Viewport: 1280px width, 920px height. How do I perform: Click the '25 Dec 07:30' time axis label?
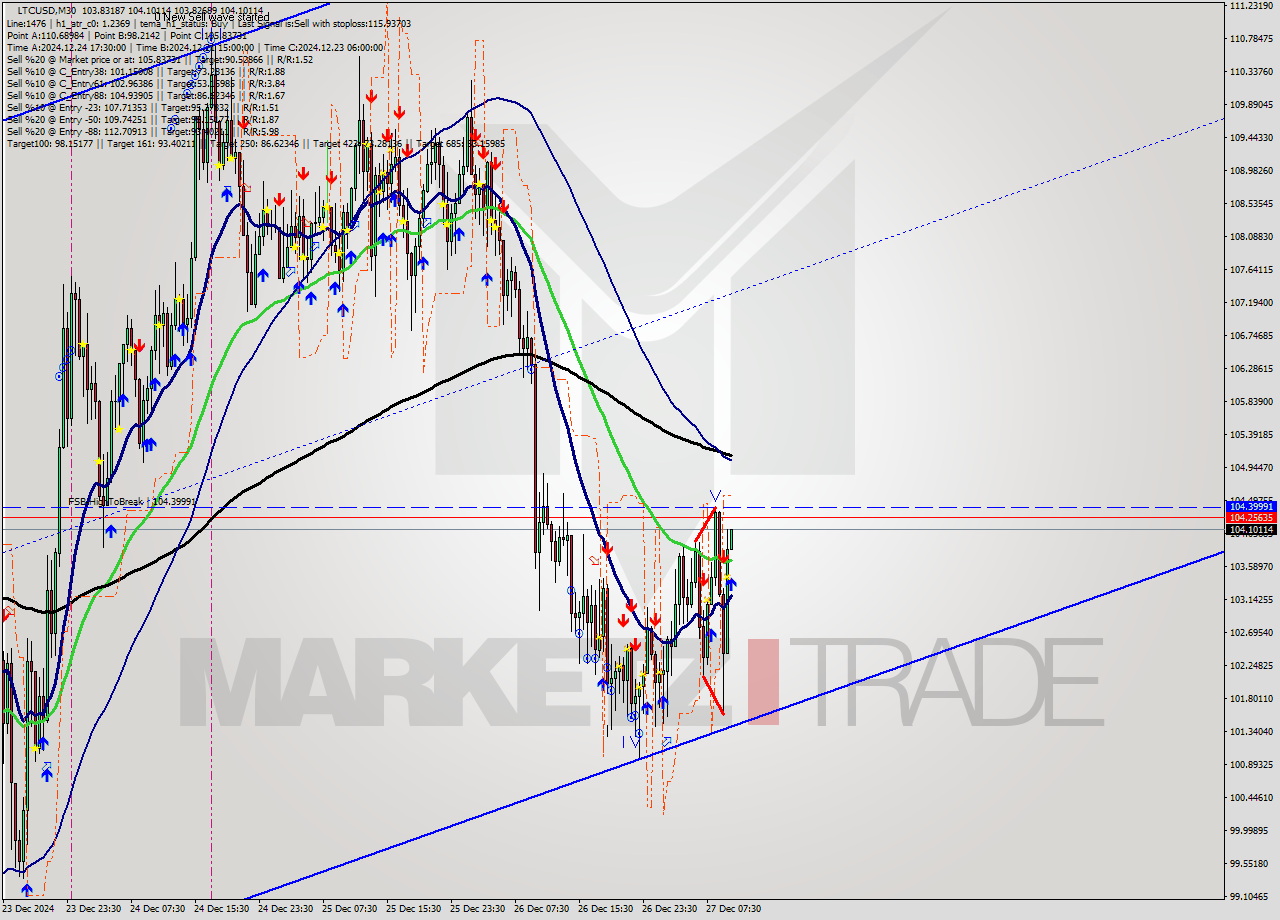tap(350, 909)
